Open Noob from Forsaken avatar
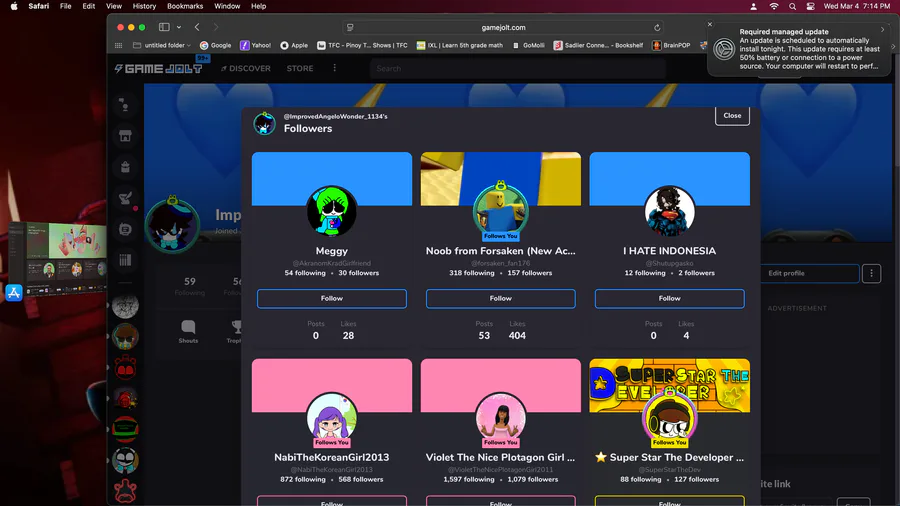This screenshot has width=900, height=506. (x=501, y=211)
